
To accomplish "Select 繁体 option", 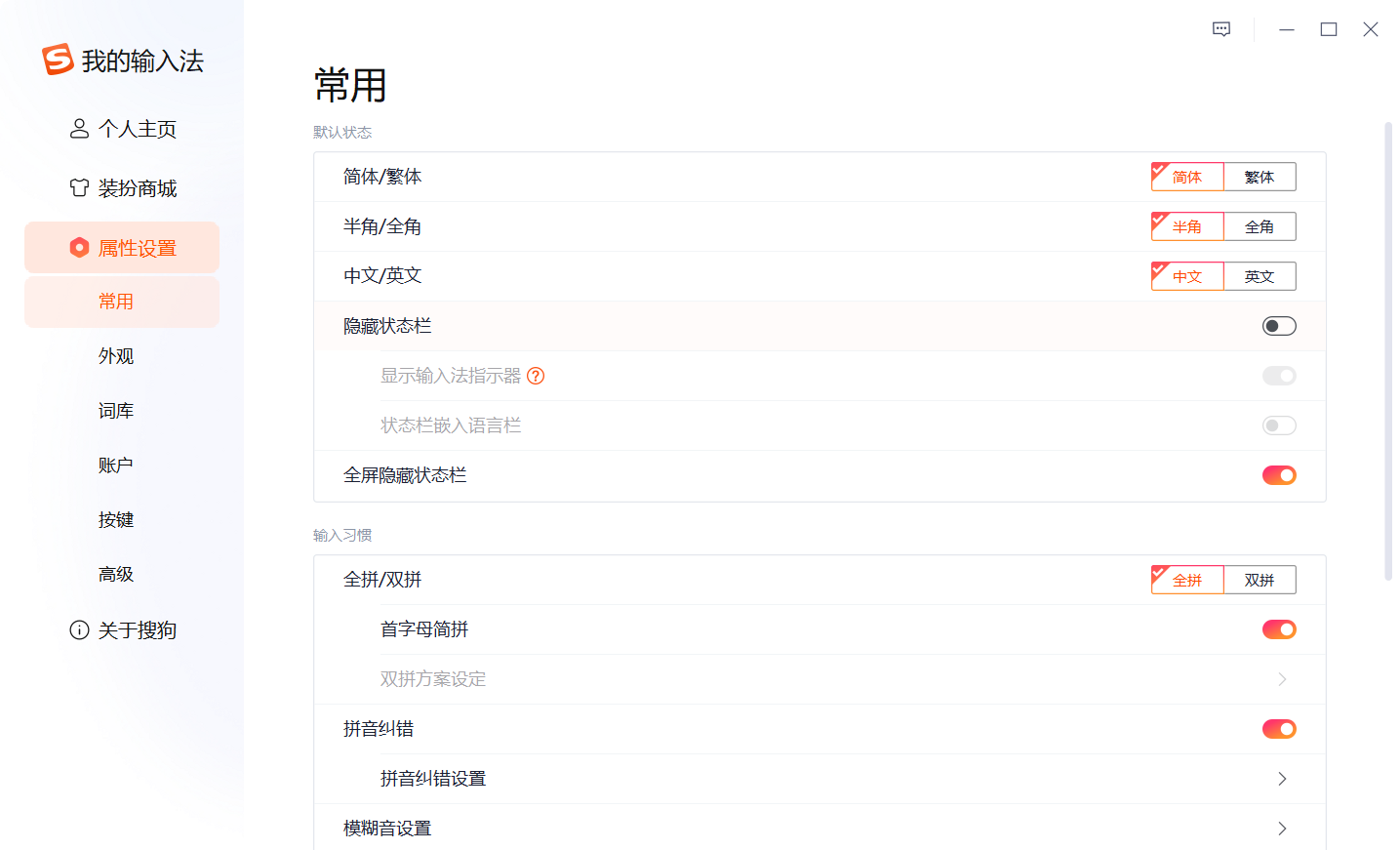I will pos(1260,177).
